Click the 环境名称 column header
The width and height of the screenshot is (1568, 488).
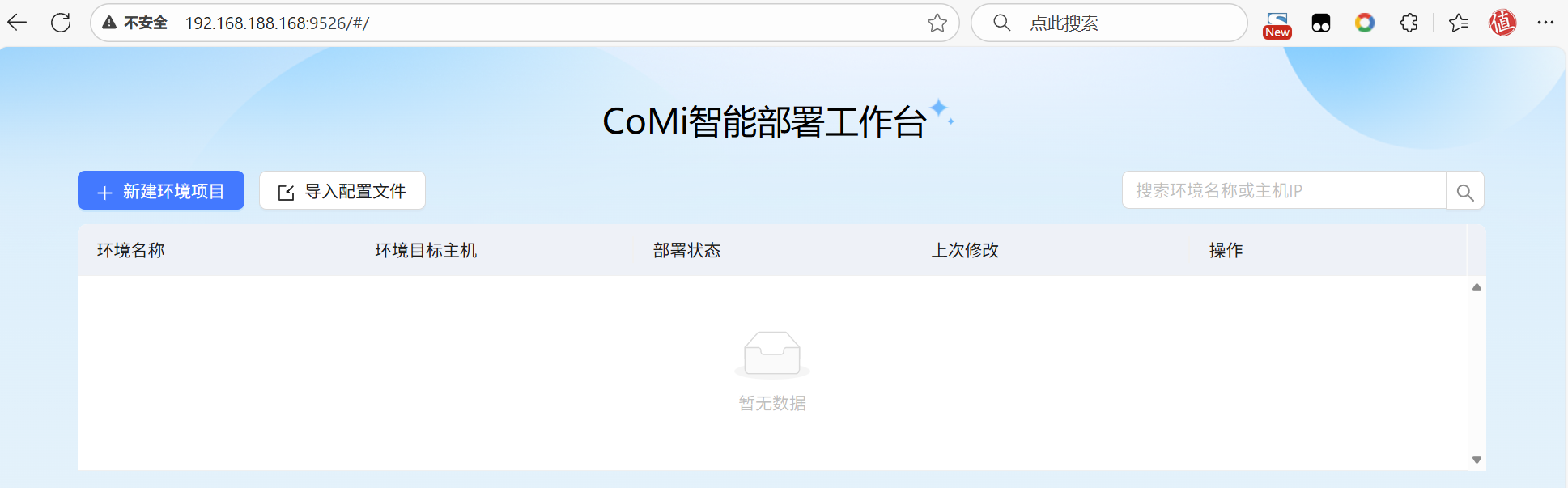[131, 250]
